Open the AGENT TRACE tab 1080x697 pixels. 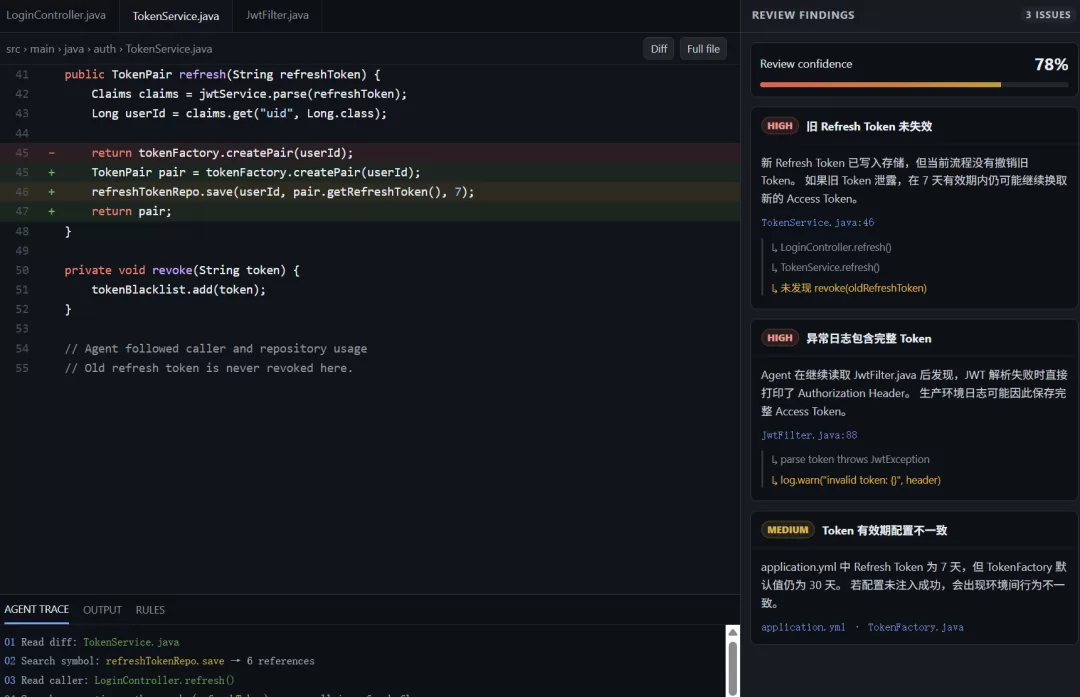(x=37, y=610)
